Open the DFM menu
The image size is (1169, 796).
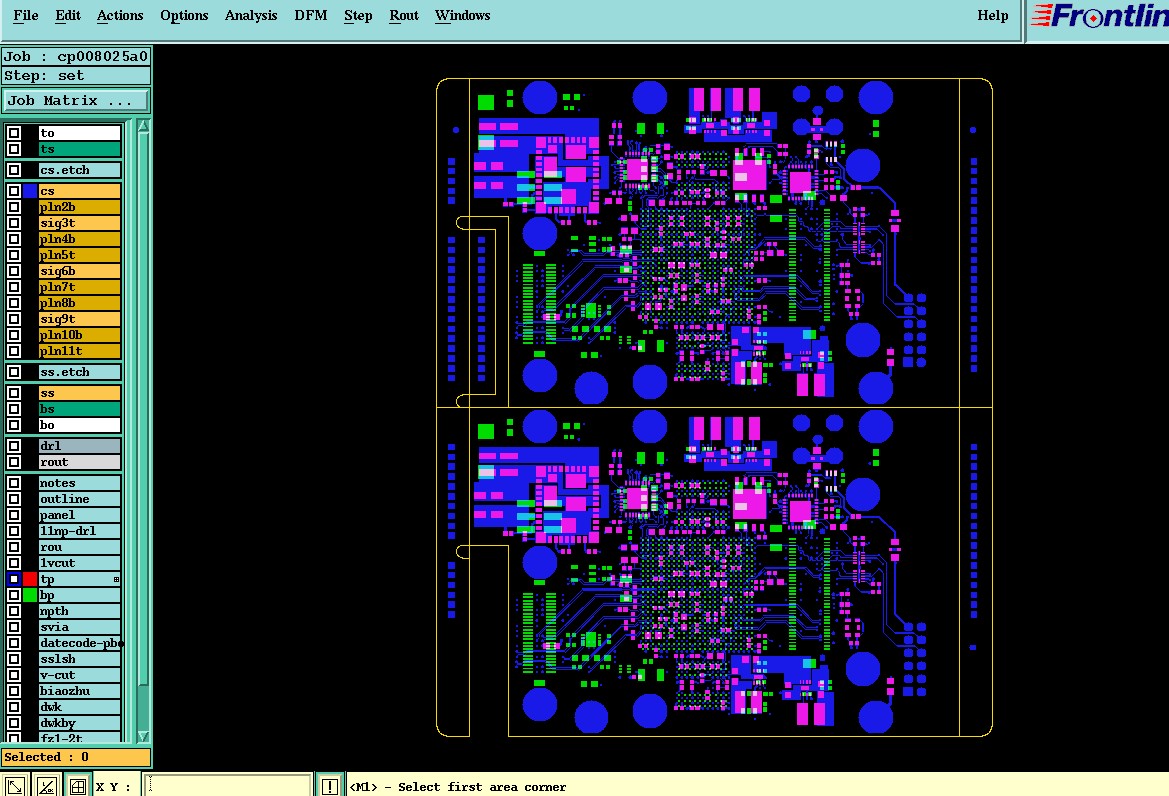(x=310, y=16)
